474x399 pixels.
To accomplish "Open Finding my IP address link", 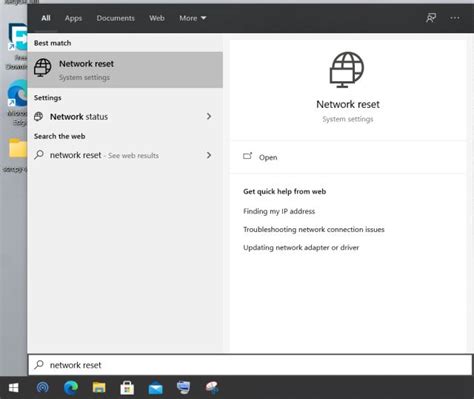I will tap(279, 211).
